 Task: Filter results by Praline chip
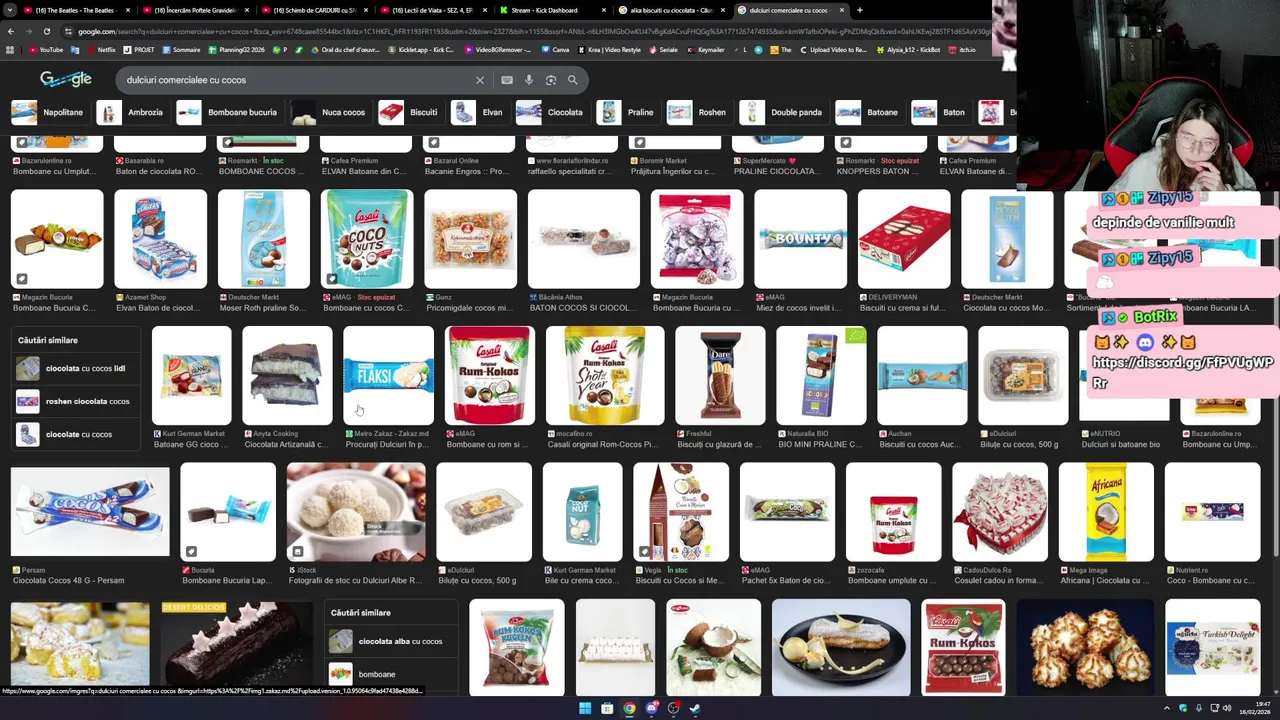[626, 112]
